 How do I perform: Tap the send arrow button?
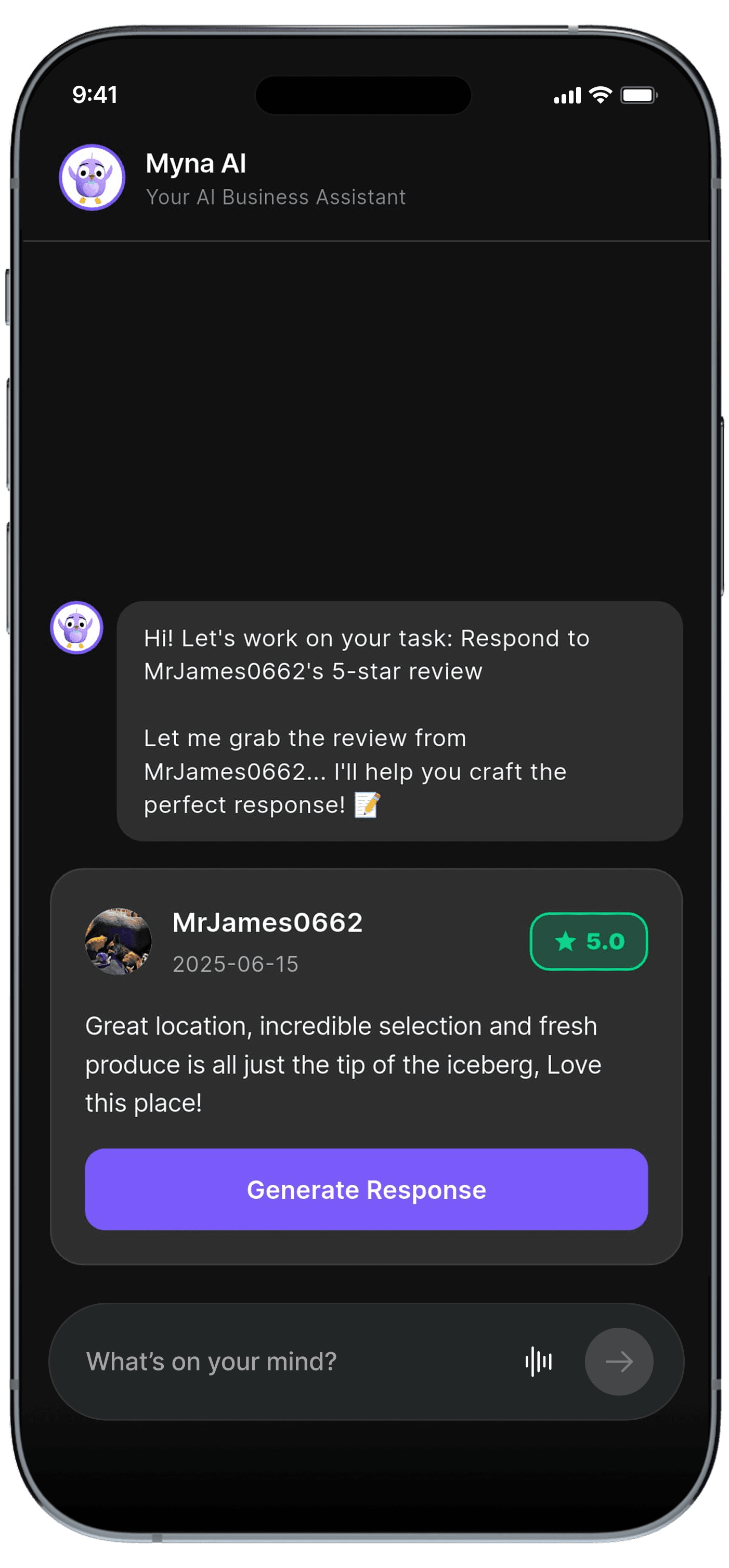(x=618, y=1361)
